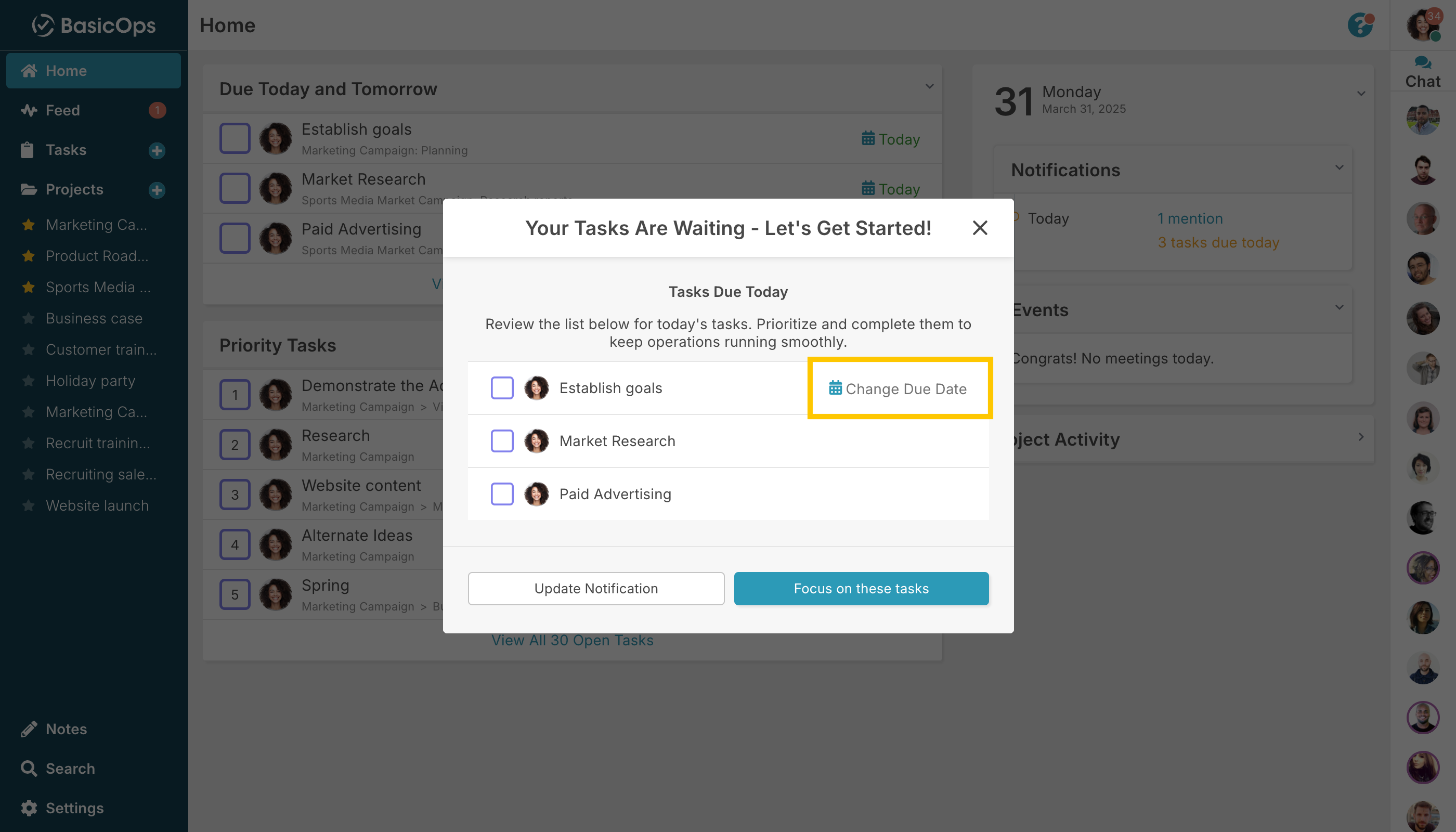Go to Settings in sidebar
The width and height of the screenshot is (1456, 832).
[x=74, y=808]
